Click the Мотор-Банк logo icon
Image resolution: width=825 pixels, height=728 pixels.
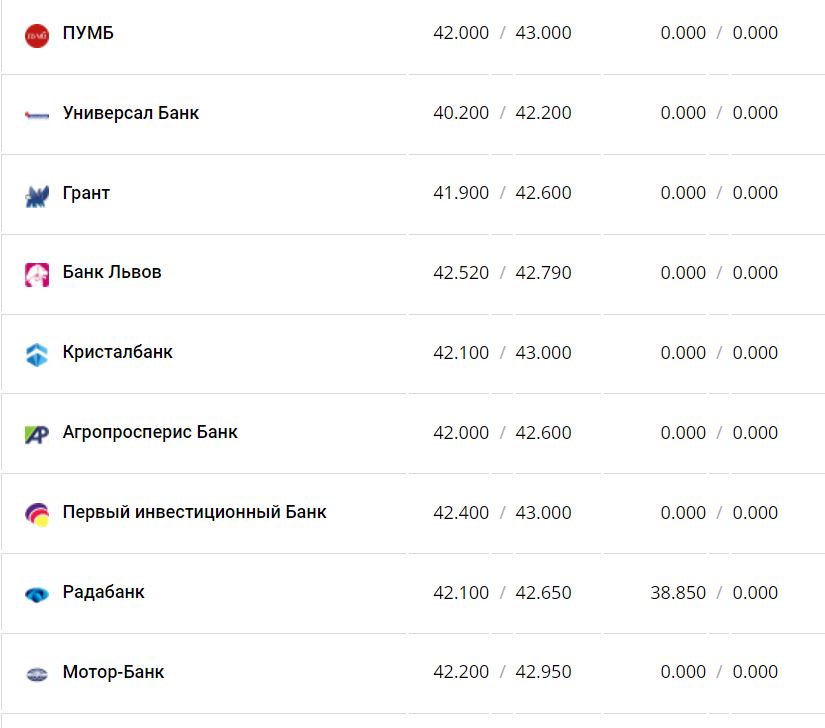click(x=37, y=674)
